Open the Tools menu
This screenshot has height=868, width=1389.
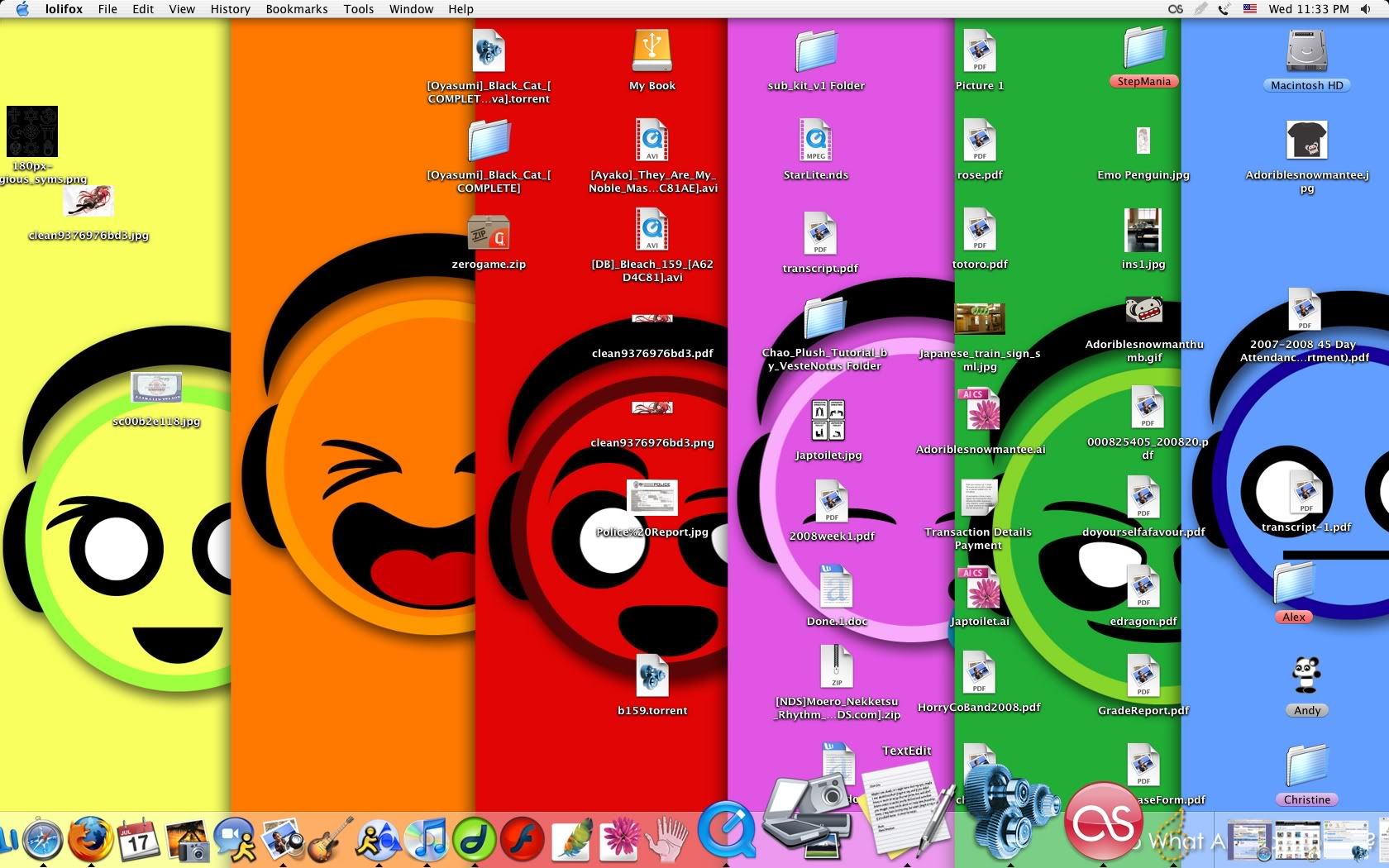pyautogui.click(x=358, y=9)
